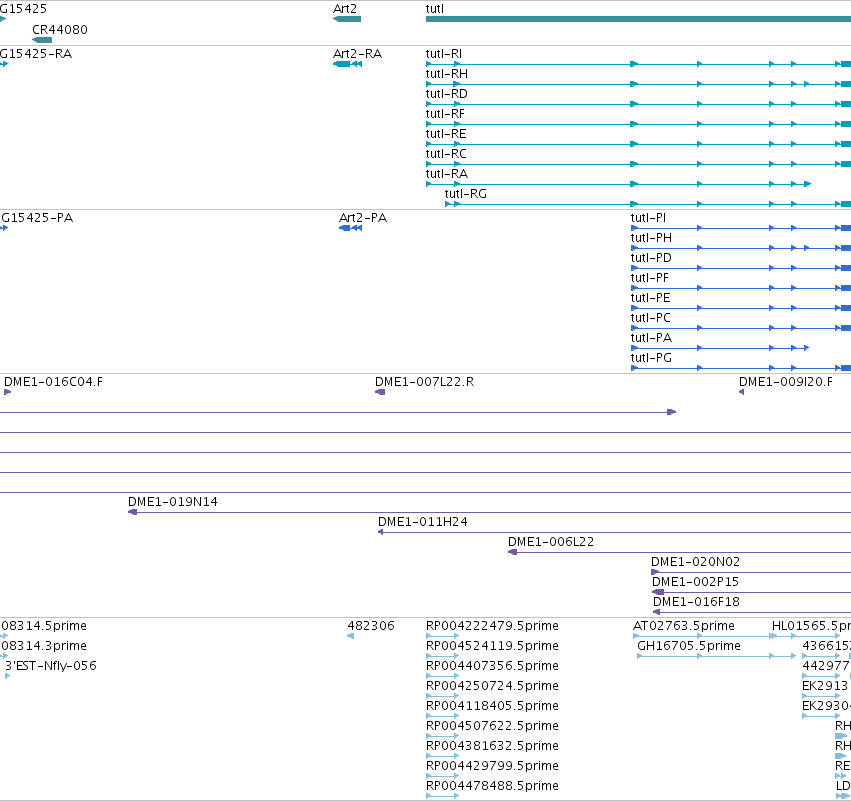
Task: Select the tutl-RE transcript
Action: pyautogui.click(x=638, y=144)
